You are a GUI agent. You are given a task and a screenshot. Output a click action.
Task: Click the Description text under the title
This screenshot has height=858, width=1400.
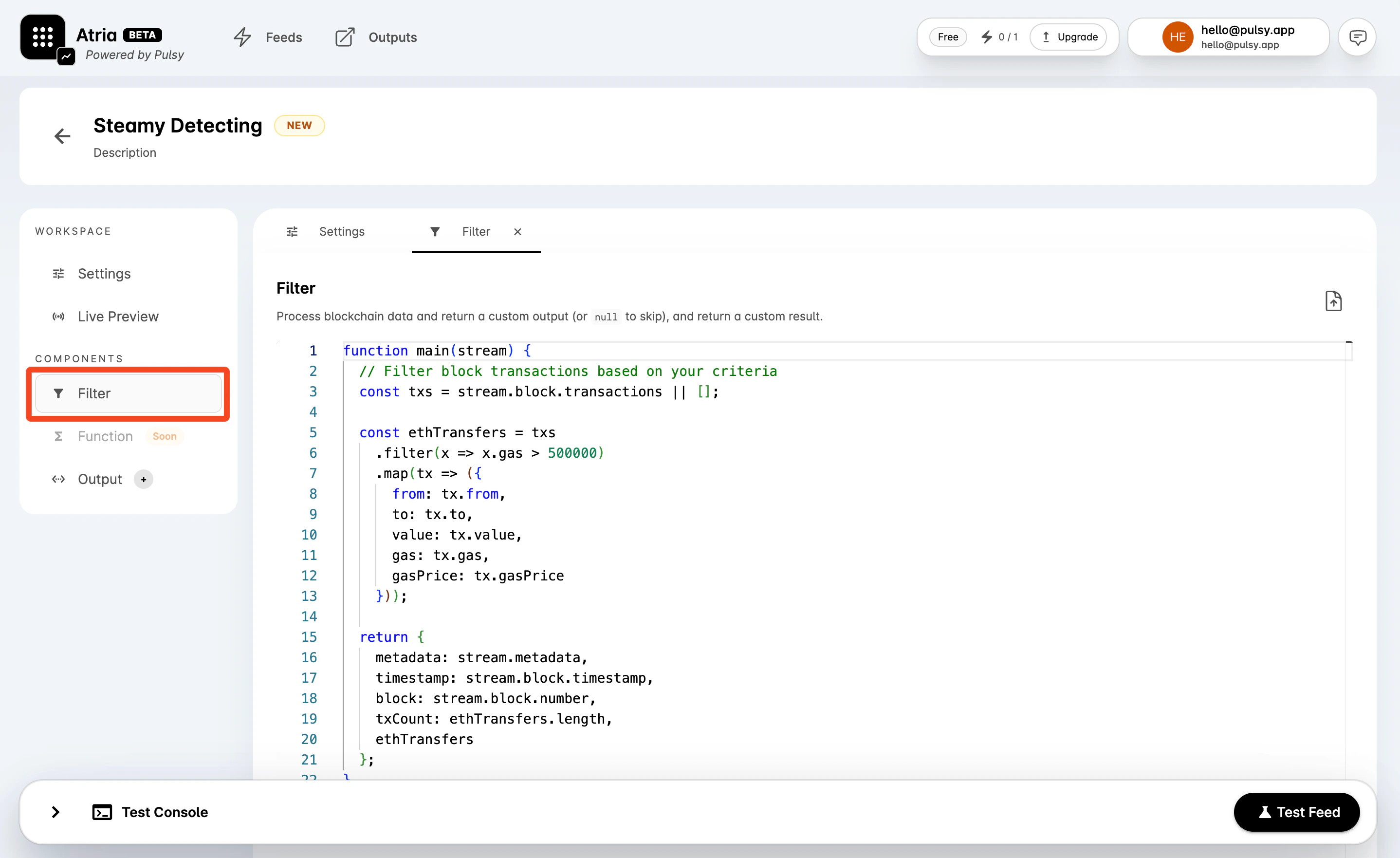(125, 153)
